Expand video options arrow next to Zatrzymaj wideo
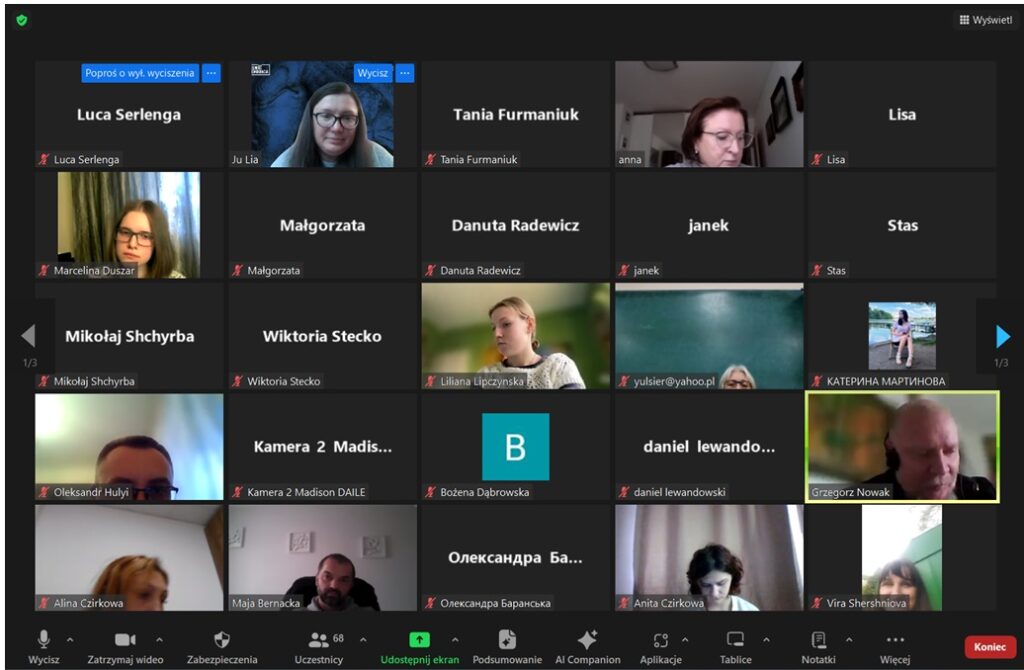The height and width of the screenshot is (670, 1024). coord(159,640)
